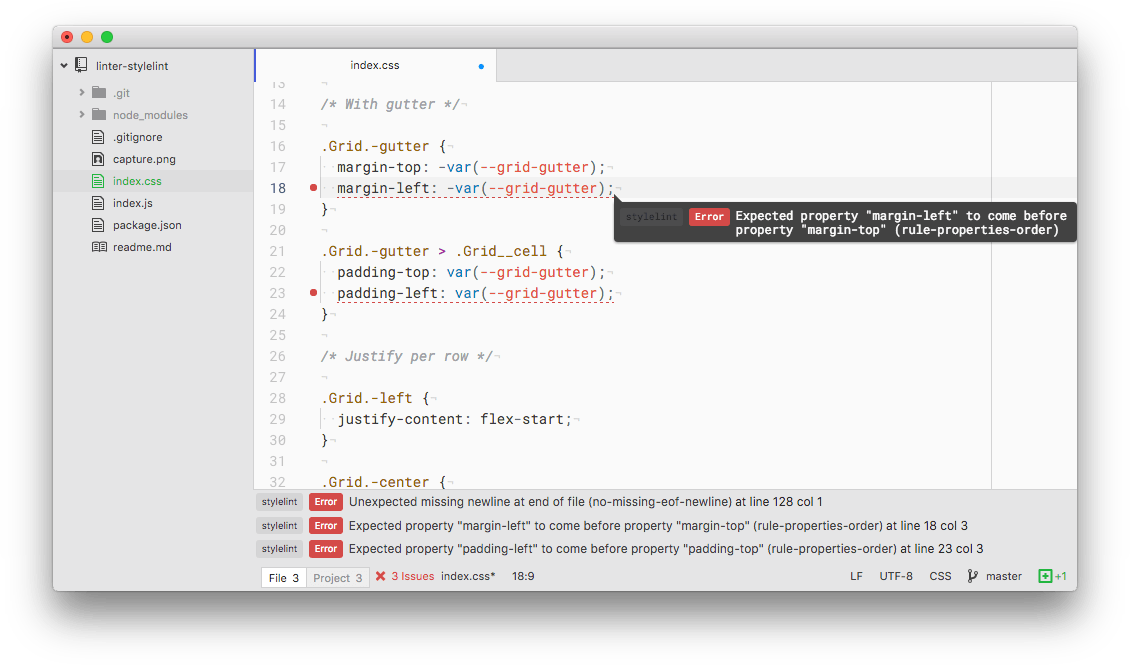Collapse the linter-stylelint project root

click(64, 64)
